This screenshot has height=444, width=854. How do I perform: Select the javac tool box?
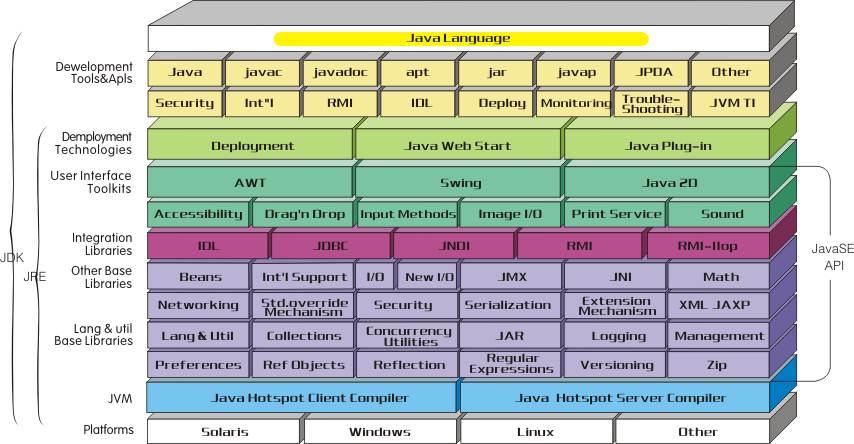[x=263, y=72]
